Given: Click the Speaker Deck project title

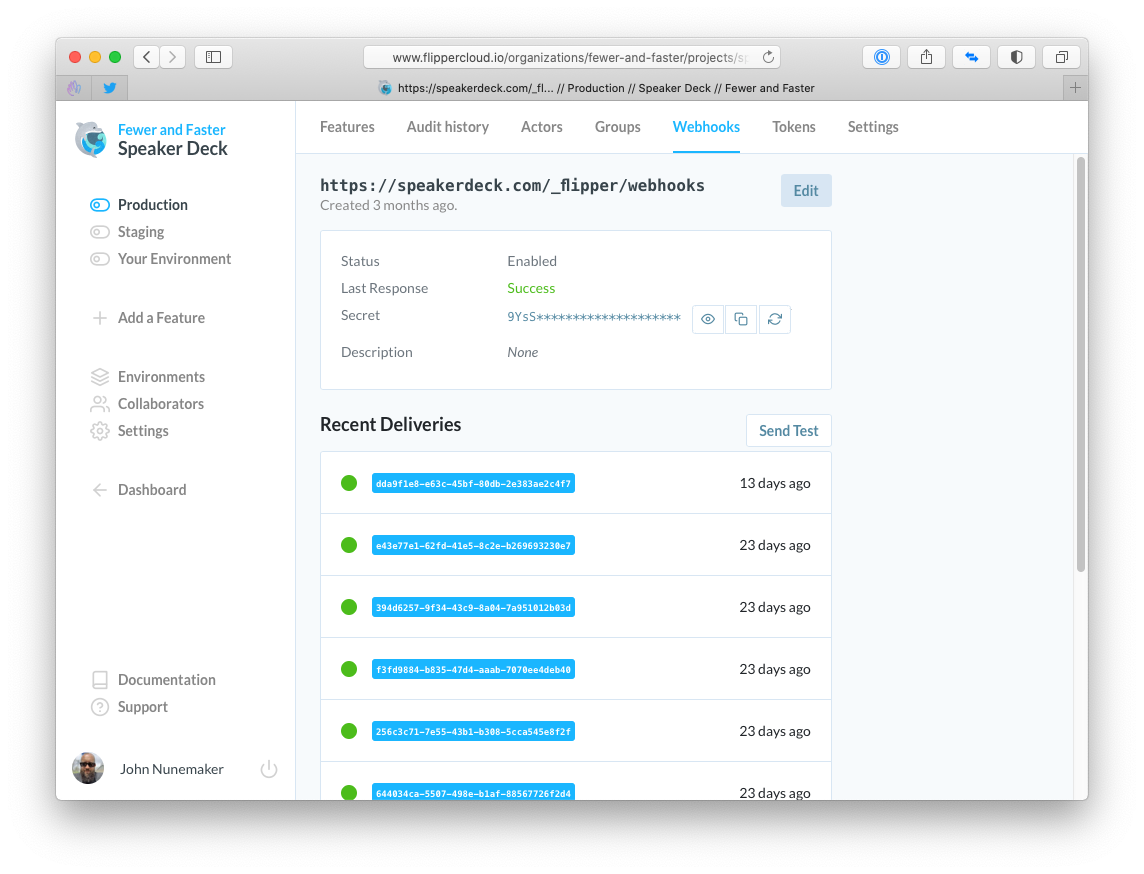Looking at the screenshot, I should point(172,149).
